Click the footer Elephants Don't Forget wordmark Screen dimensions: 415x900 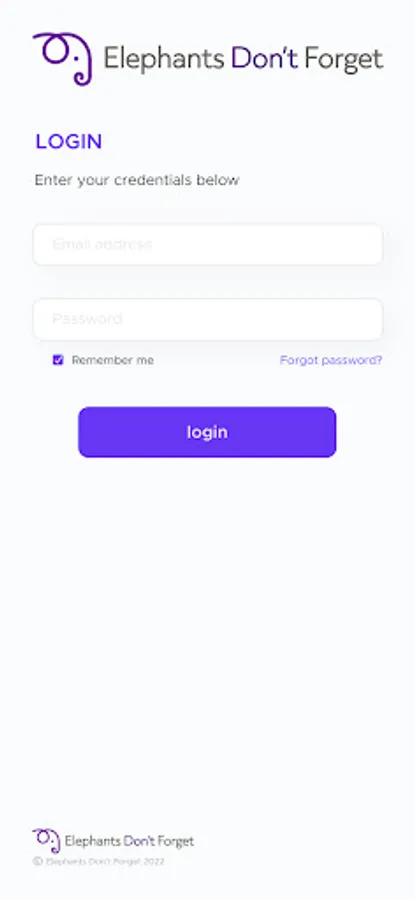tap(129, 841)
